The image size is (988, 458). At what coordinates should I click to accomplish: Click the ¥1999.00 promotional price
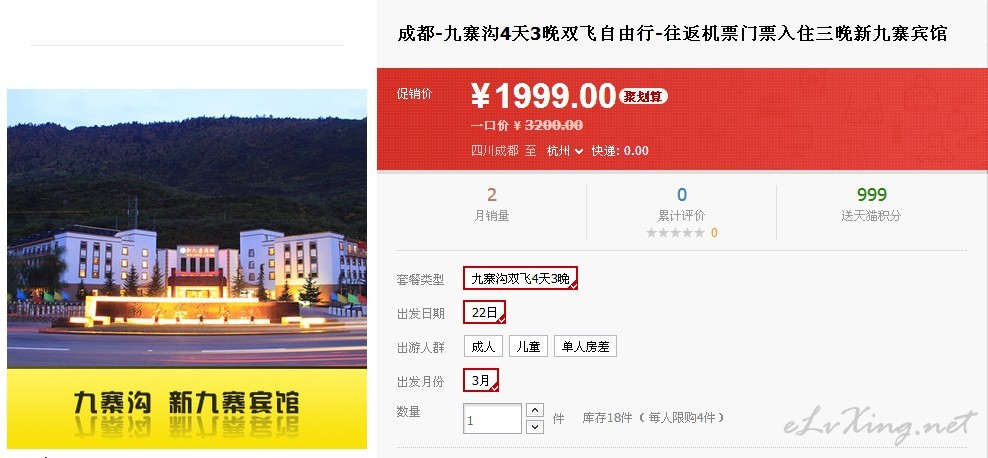point(543,96)
